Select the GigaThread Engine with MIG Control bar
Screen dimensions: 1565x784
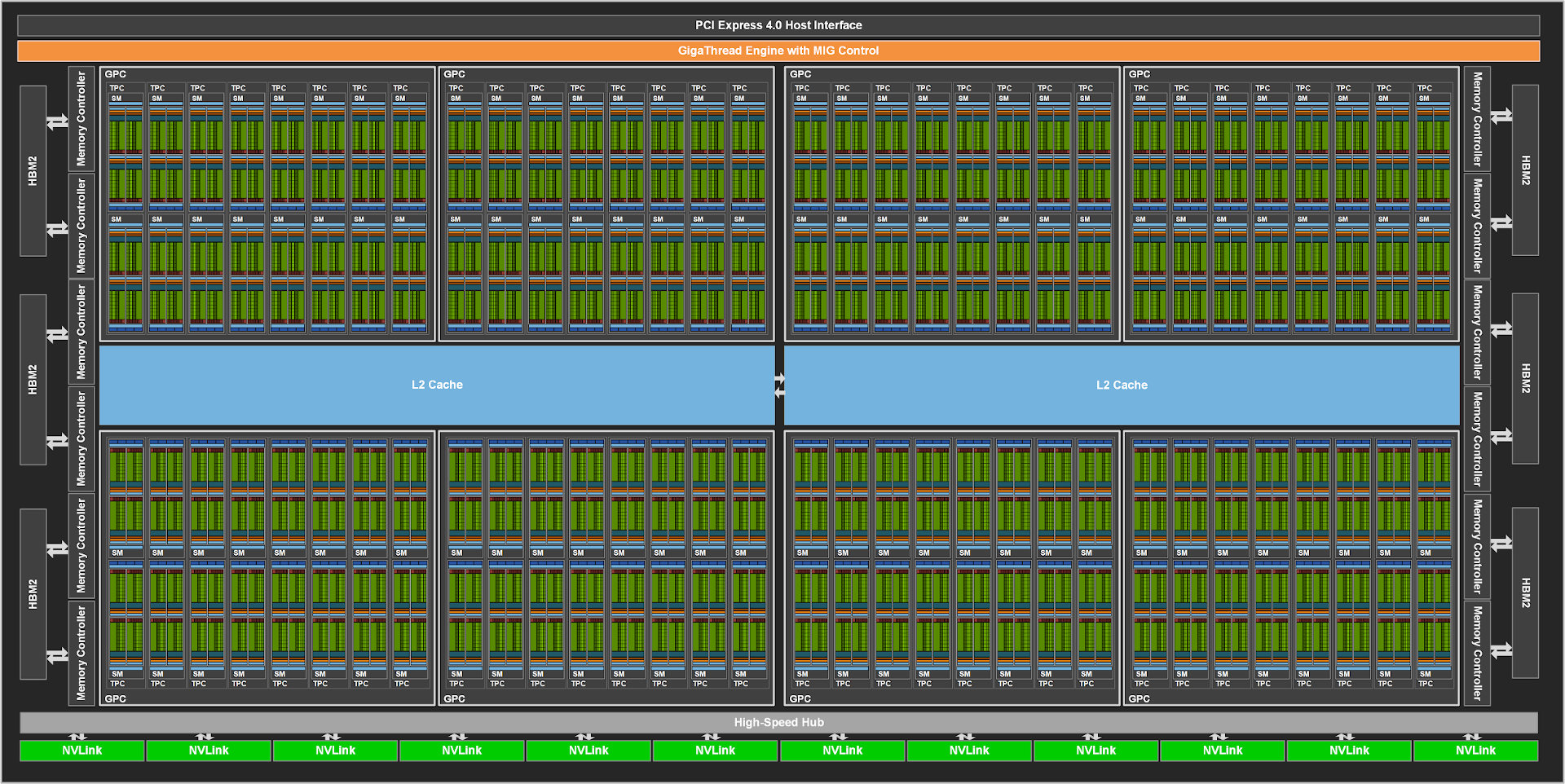click(778, 51)
